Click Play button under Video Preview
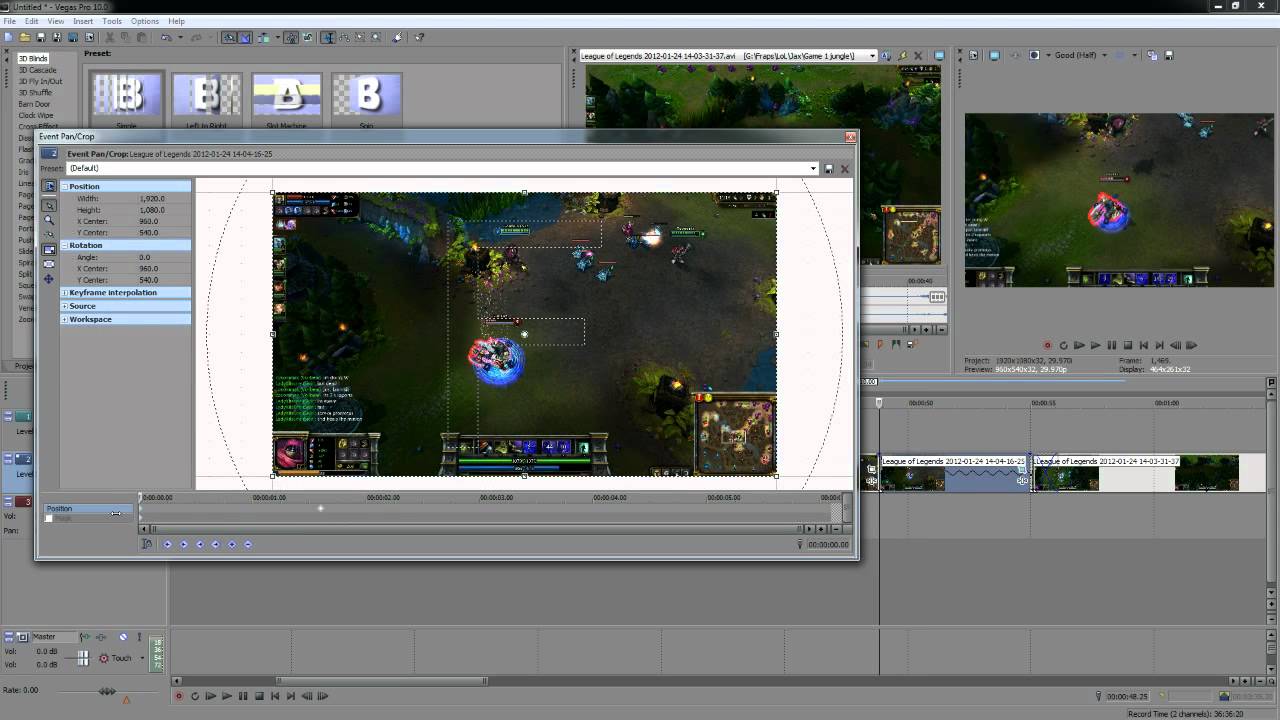The image size is (1280, 720). (x=1095, y=345)
